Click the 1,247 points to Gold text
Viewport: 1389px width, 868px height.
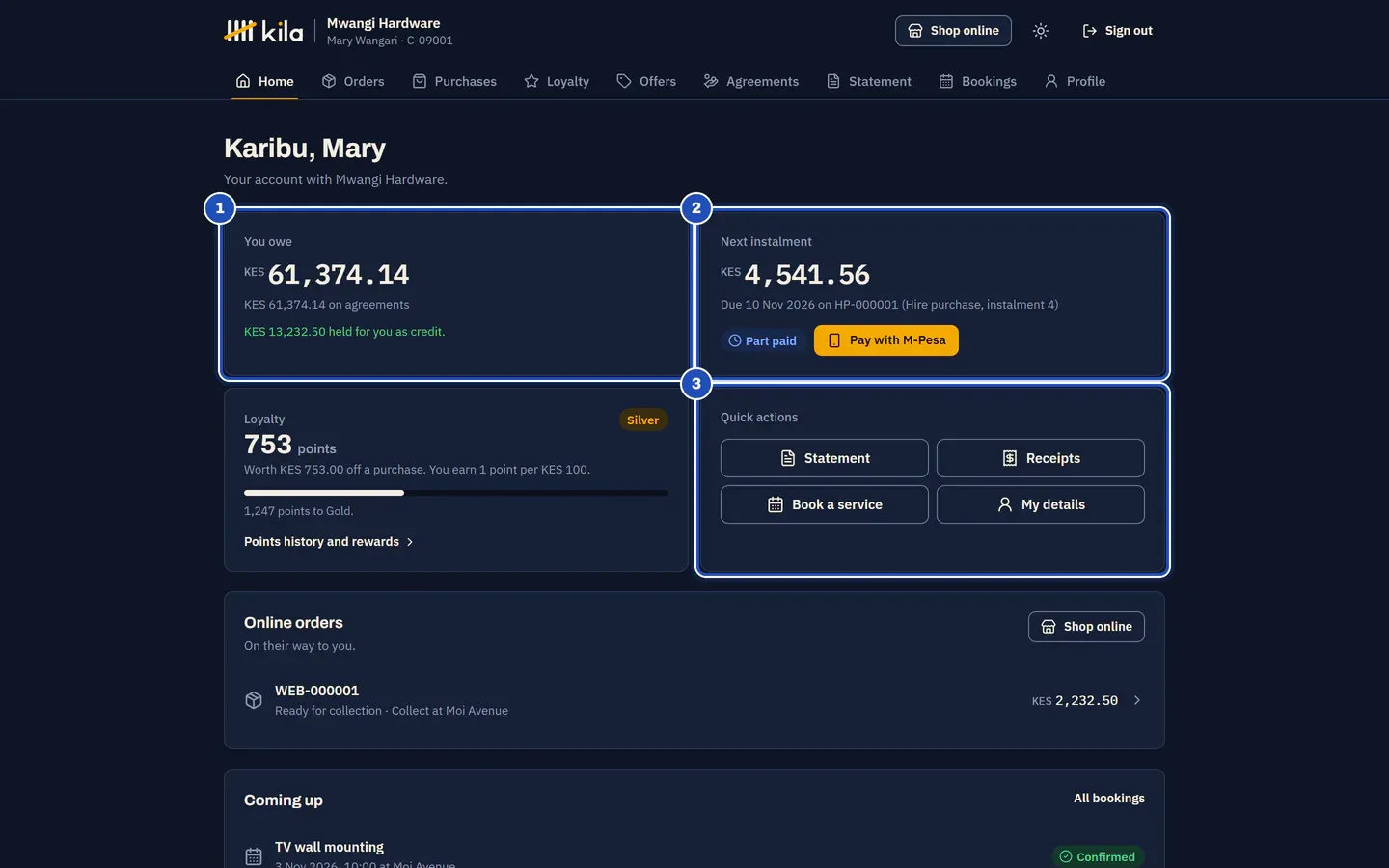click(299, 511)
